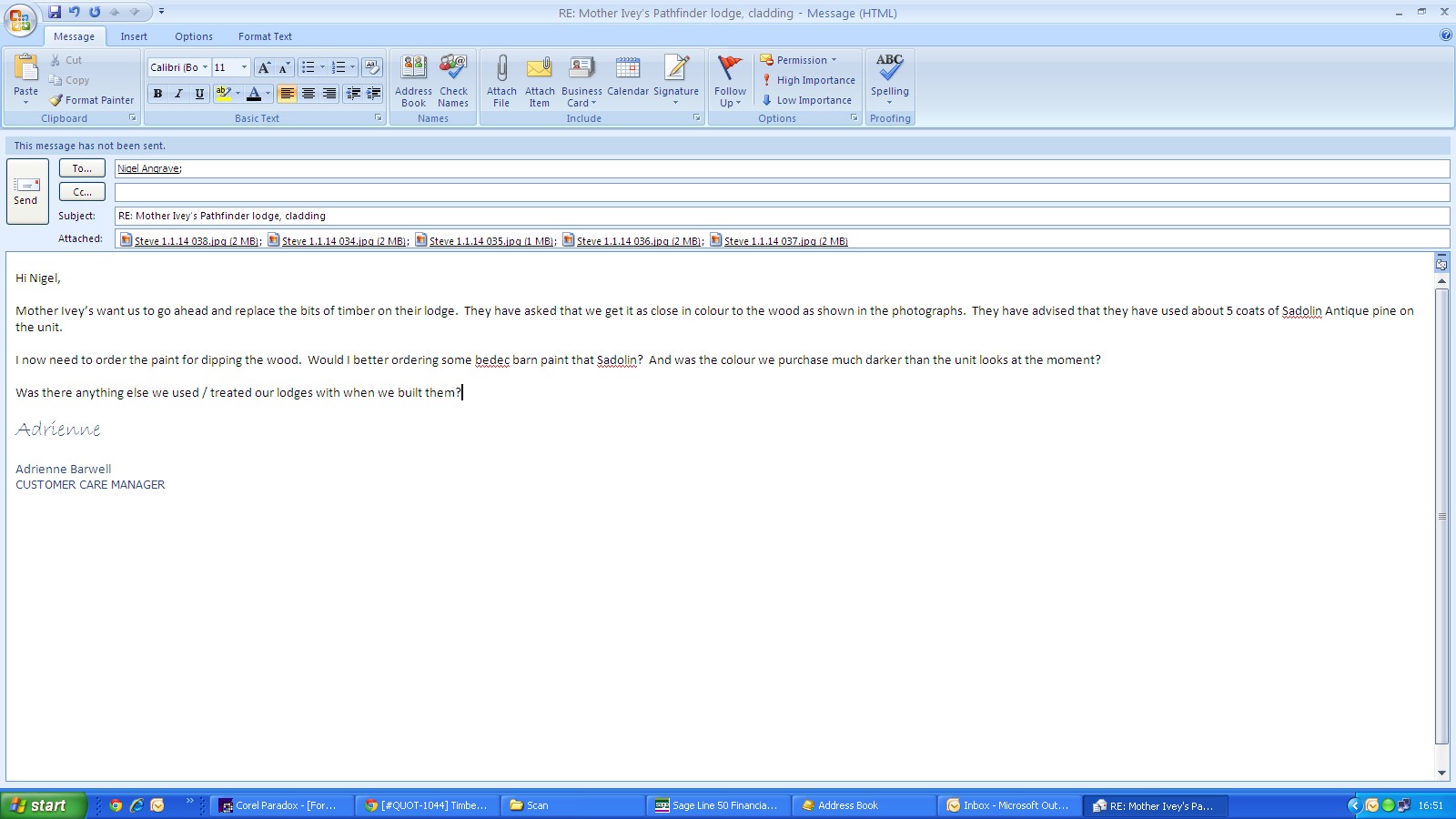The height and width of the screenshot is (819, 1456).
Task: Insert a Signature
Action: (676, 81)
